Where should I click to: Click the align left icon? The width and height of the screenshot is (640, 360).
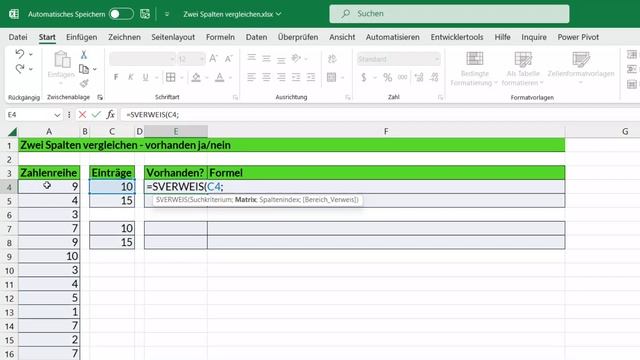251,77
